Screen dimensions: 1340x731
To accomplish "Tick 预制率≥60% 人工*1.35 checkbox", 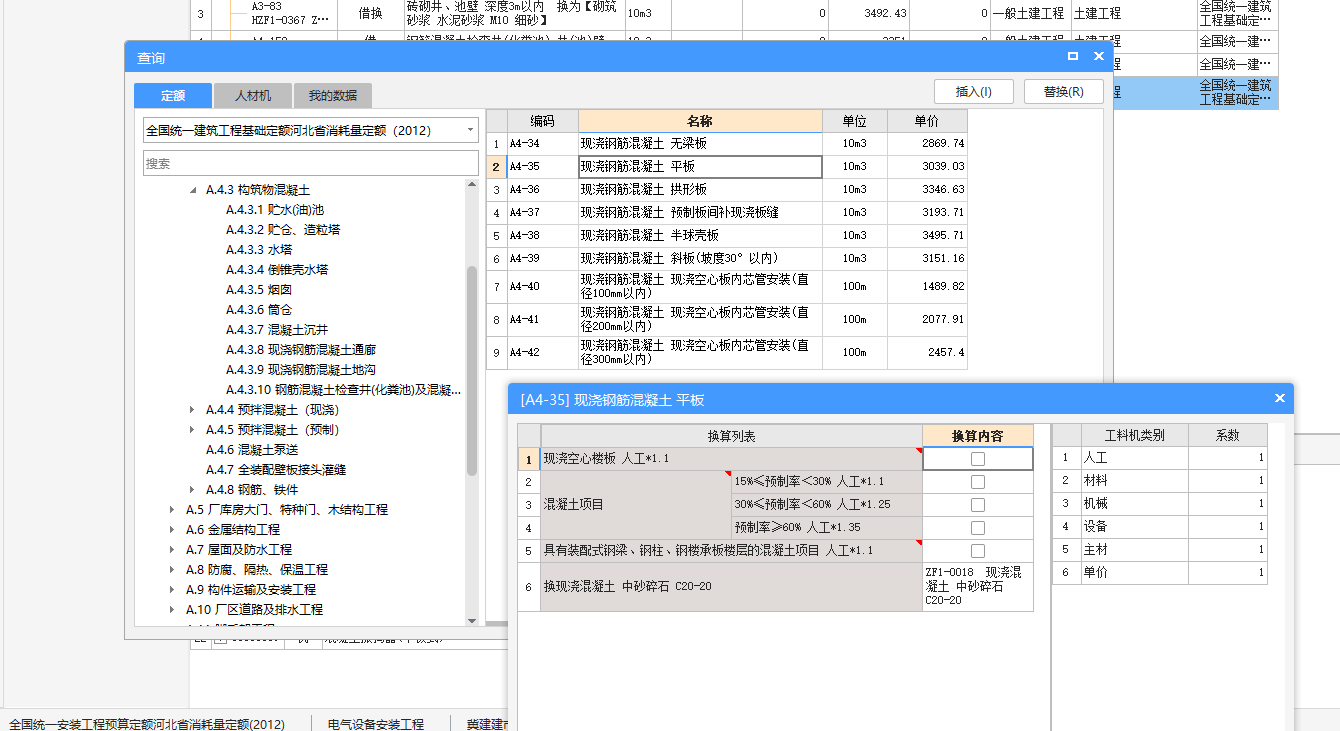I will click(x=978, y=528).
